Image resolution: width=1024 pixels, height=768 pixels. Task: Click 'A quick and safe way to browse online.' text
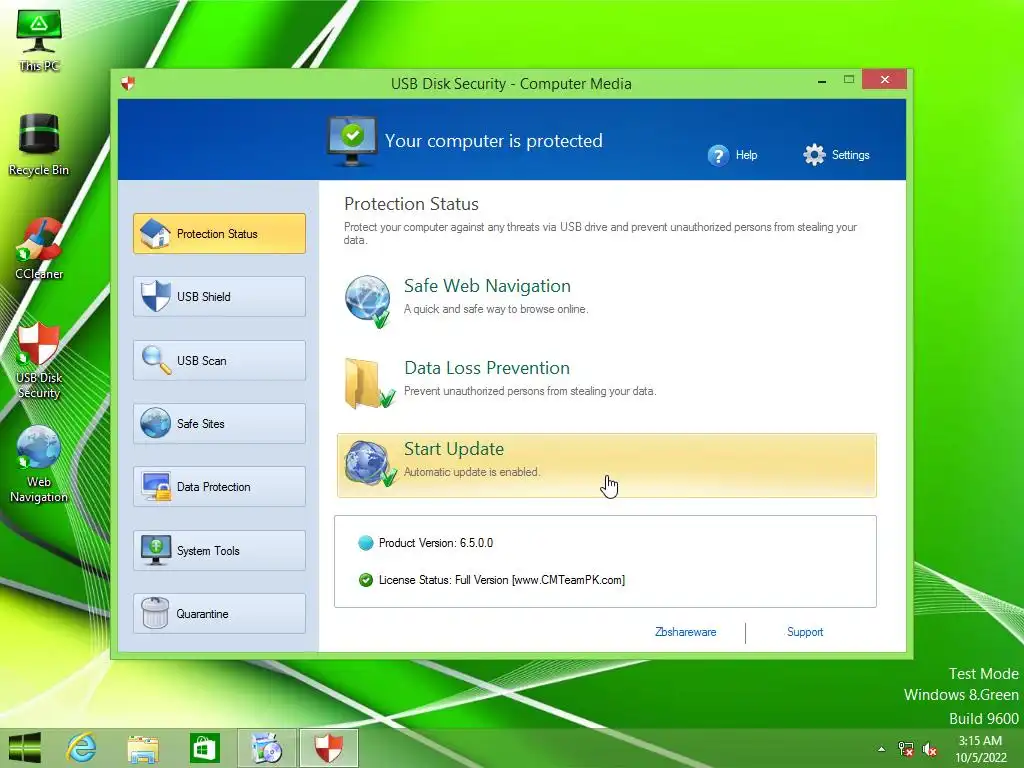click(496, 309)
